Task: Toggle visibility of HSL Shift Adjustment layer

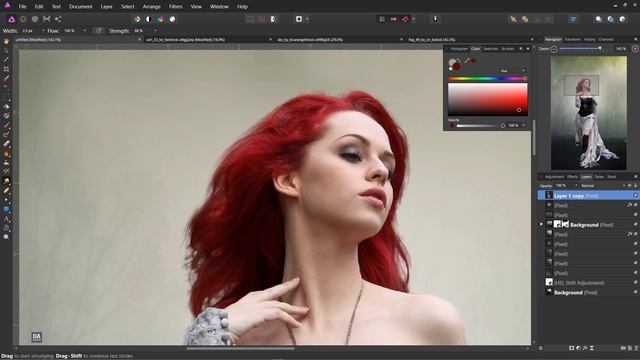Action: tap(635, 282)
